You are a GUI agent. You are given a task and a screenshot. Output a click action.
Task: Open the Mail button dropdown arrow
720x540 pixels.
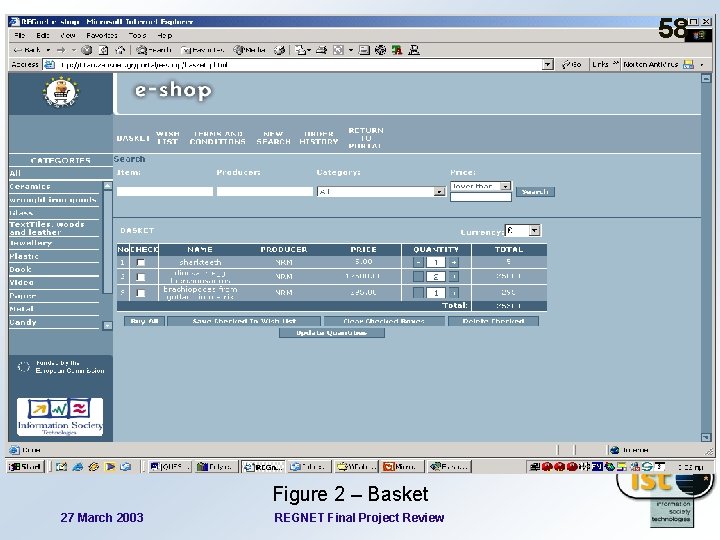click(309, 50)
